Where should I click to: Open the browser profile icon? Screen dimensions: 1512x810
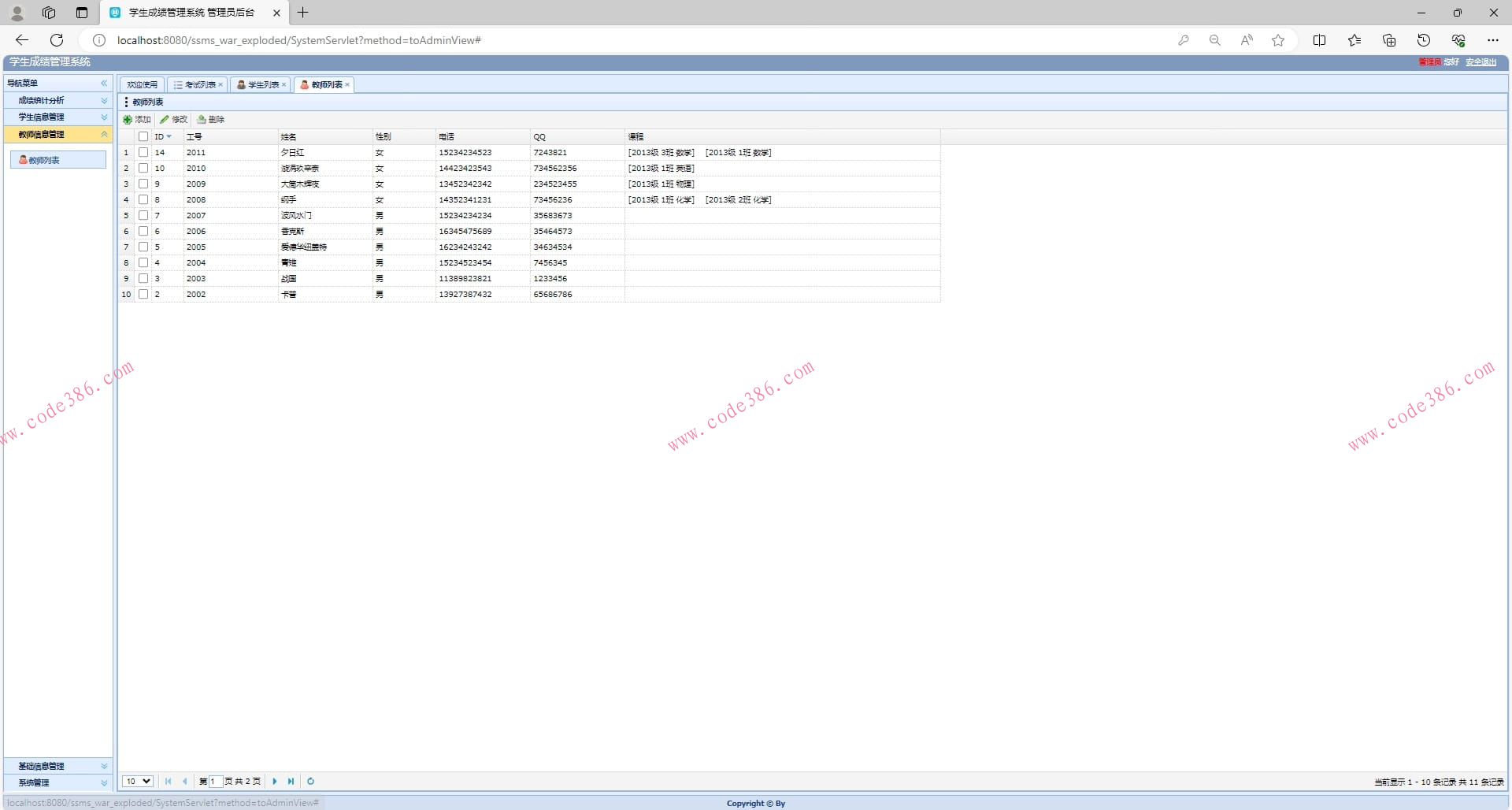pos(17,13)
